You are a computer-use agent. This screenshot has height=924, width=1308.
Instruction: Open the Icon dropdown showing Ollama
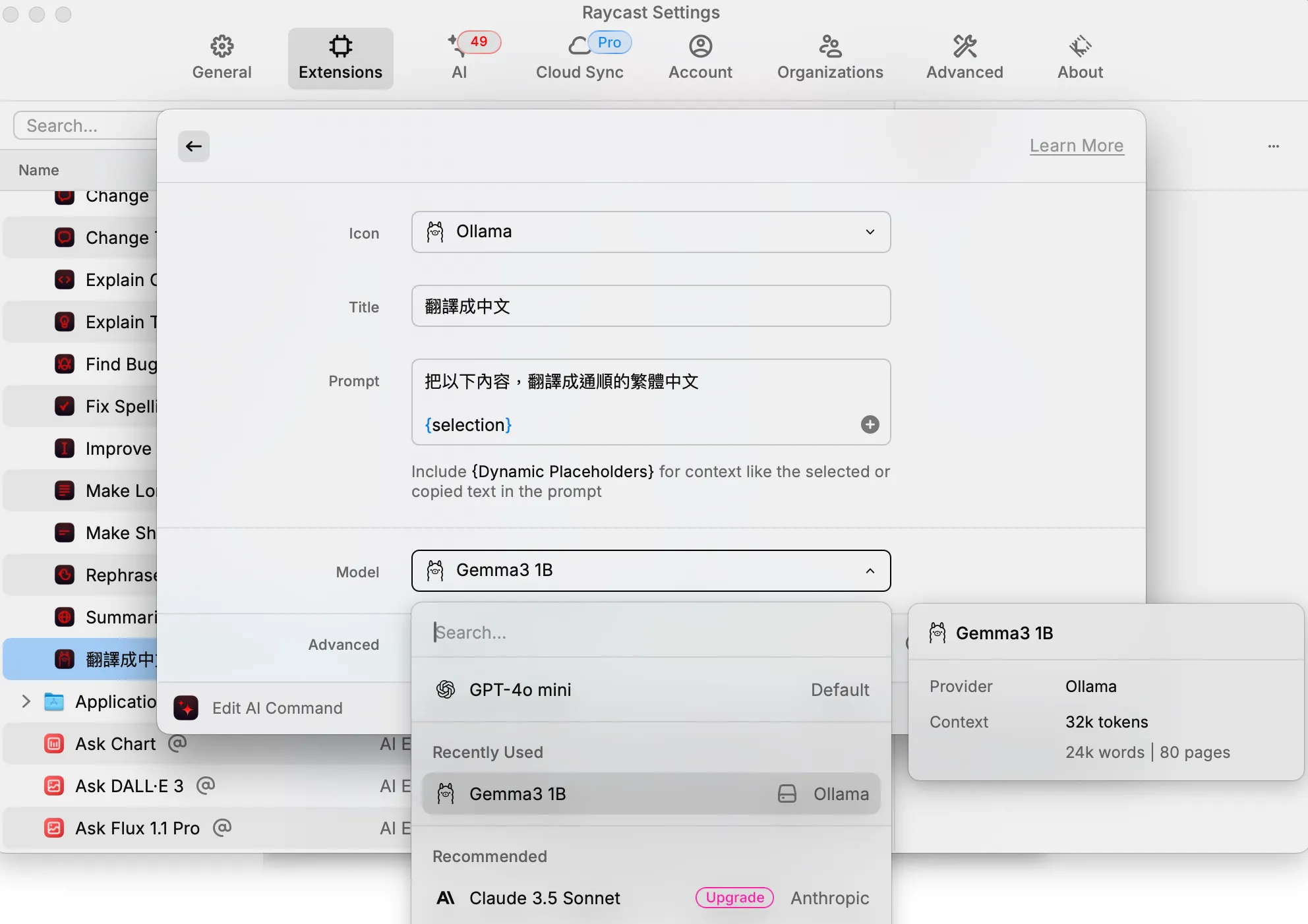click(651, 232)
